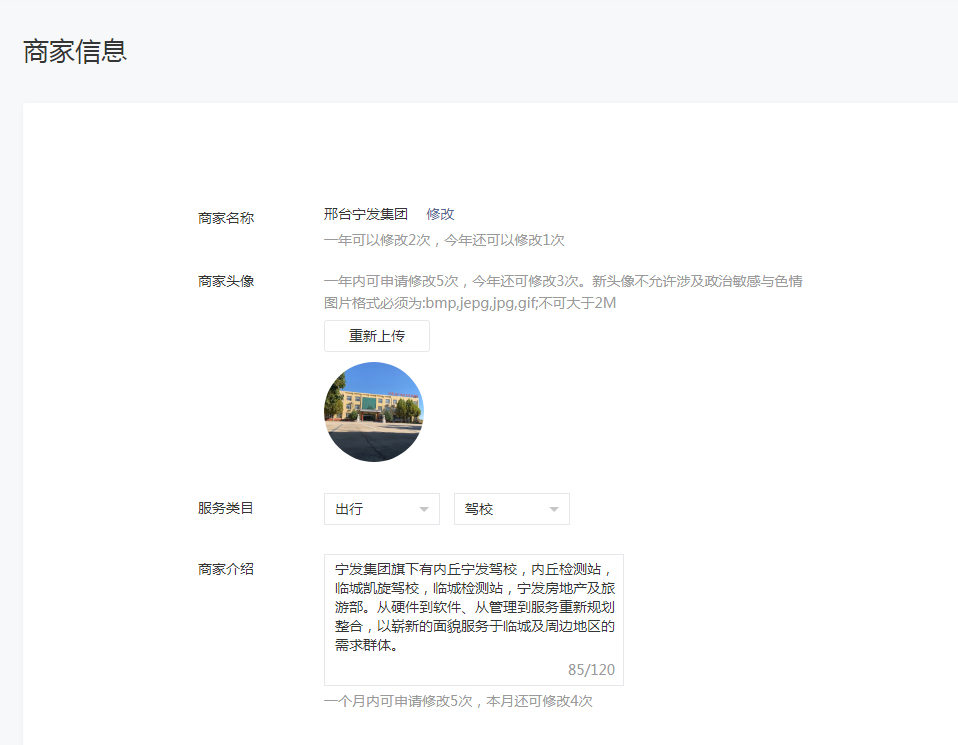Click the 商家名称 label

tap(225, 218)
